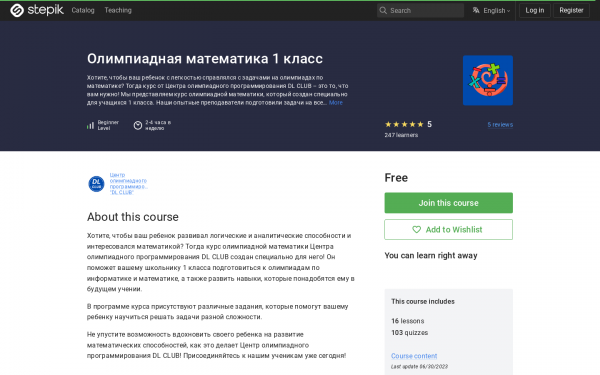The width and height of the screenshot is (600, 375).
Task: Click the five-star rating
Action: pyautogui.click(x=404, y=124)
